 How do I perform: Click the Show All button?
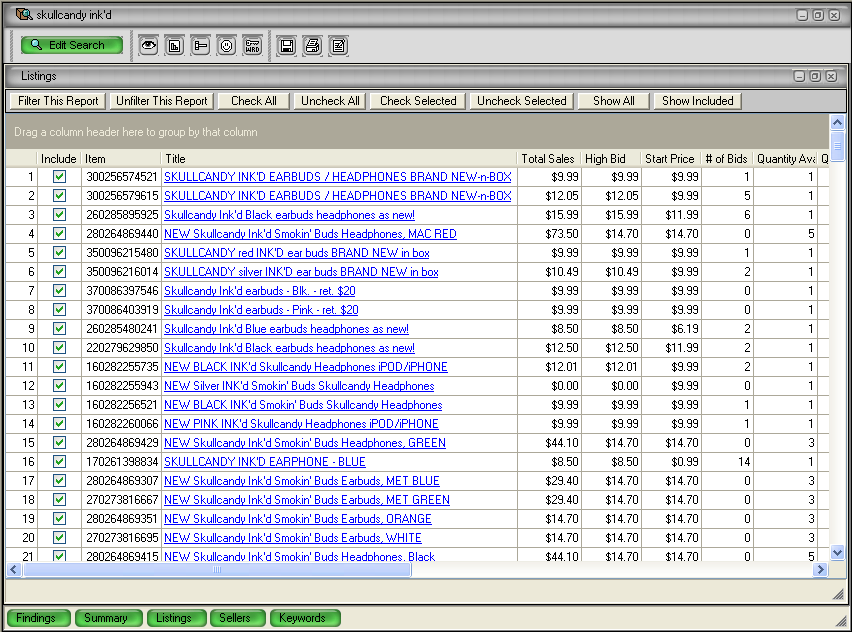(x=614, y=101)
